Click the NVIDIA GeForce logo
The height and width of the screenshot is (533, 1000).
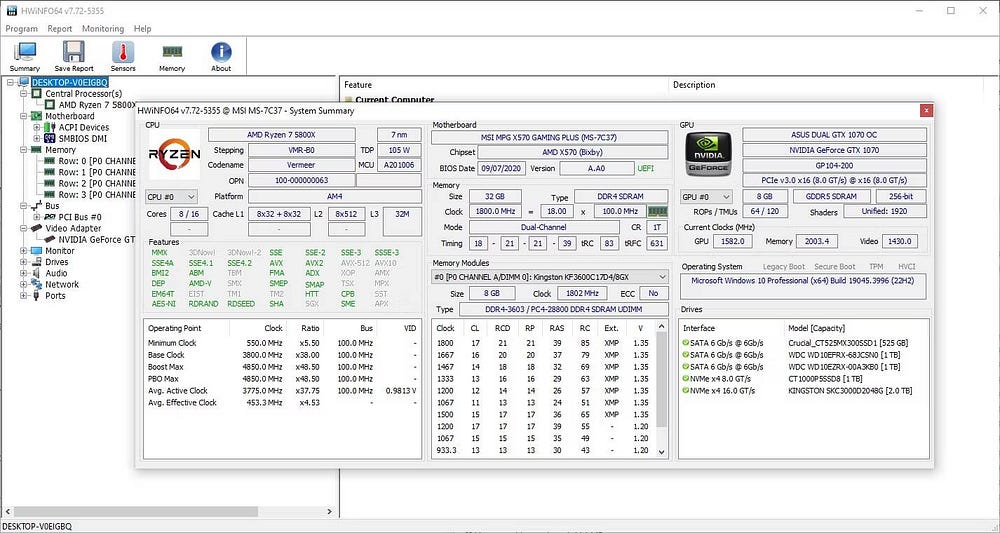(x=709, y=154)
